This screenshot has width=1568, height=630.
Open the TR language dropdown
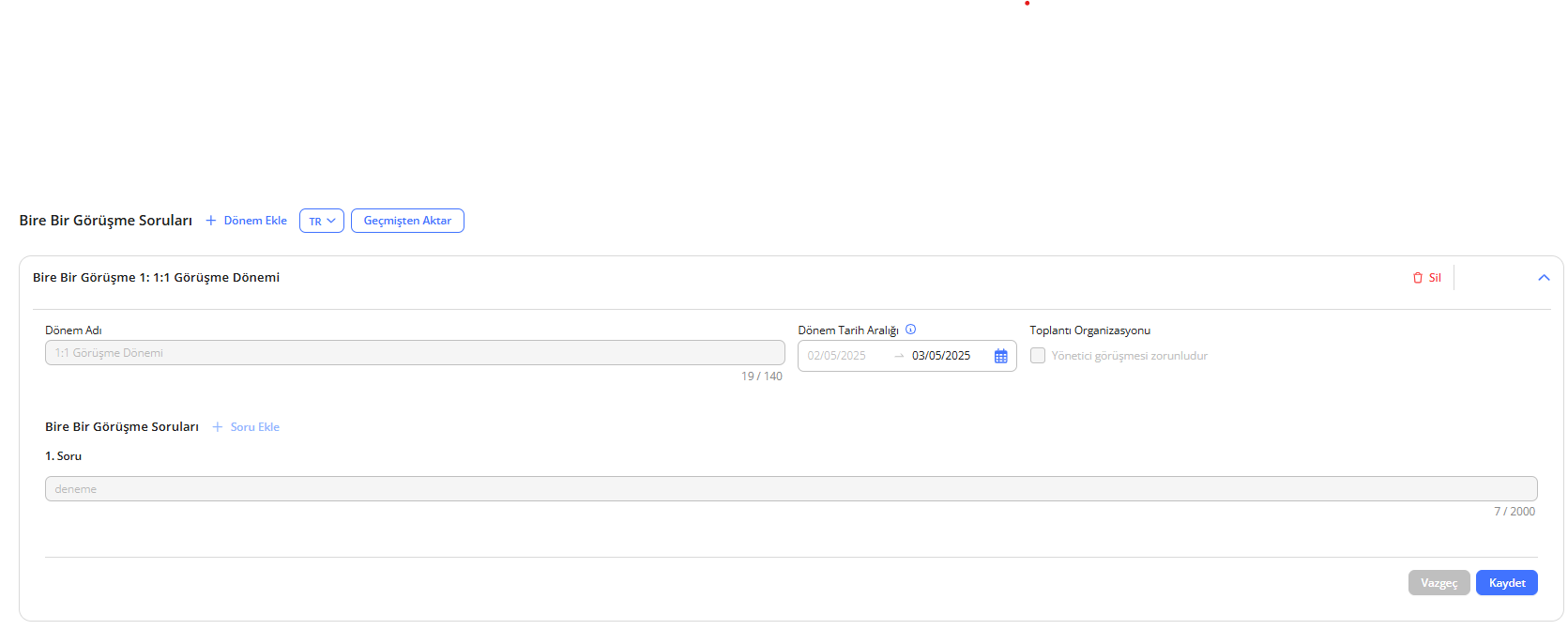pyautogui.click(x=322, y=221)
